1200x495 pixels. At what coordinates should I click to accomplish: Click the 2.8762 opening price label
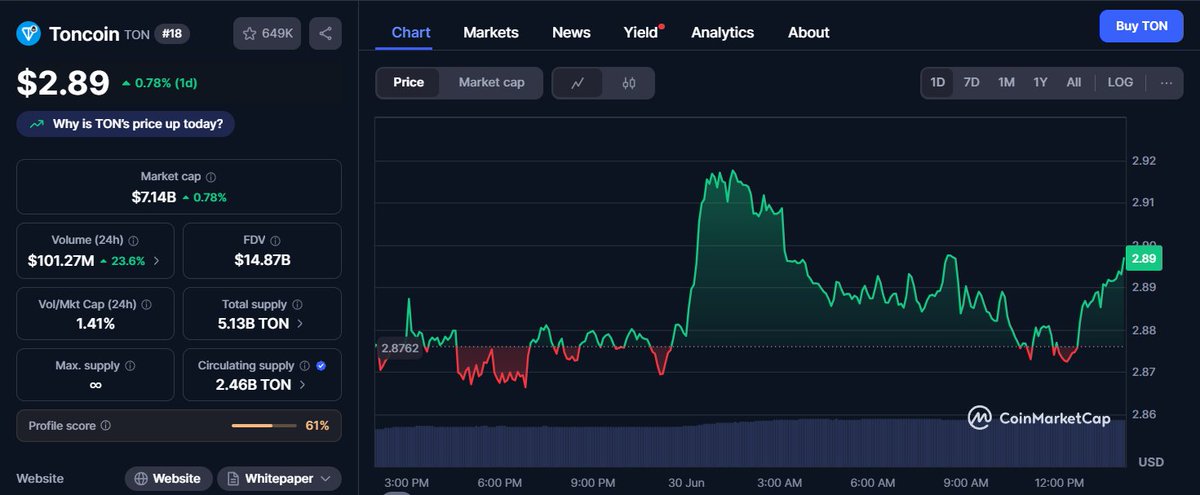[x=400, y=347]
